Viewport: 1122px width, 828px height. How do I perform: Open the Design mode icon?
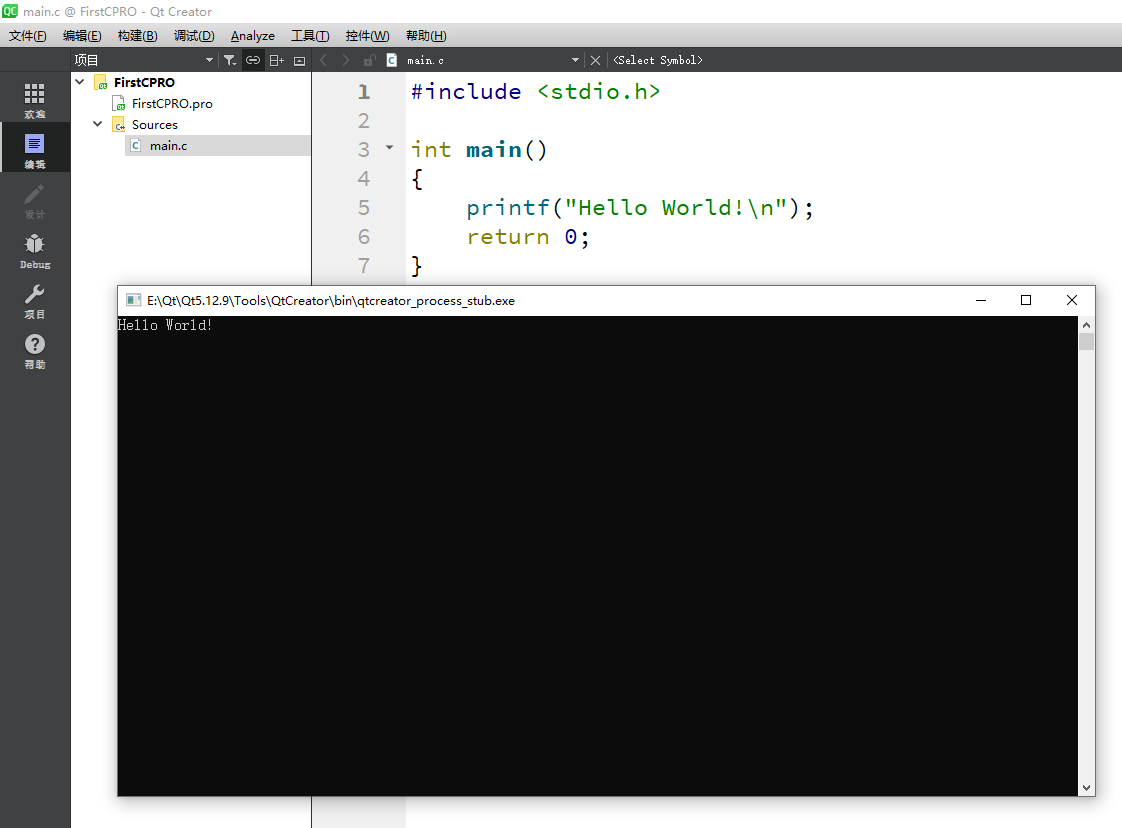click(x=34, y=200)
